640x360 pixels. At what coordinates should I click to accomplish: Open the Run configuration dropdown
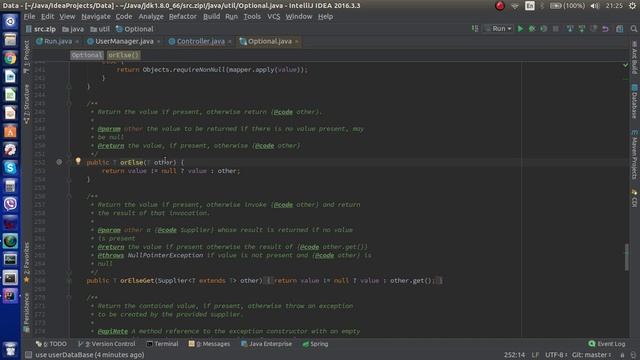499,29
